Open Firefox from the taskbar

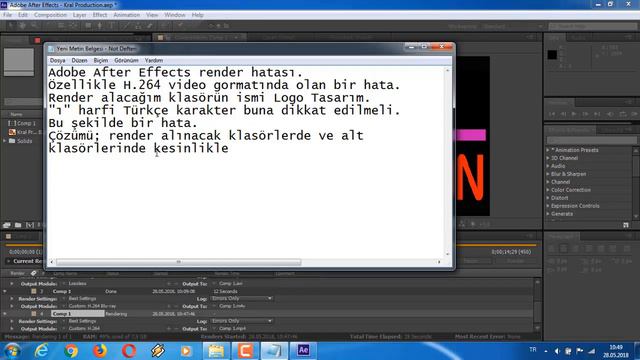[100, 351]
